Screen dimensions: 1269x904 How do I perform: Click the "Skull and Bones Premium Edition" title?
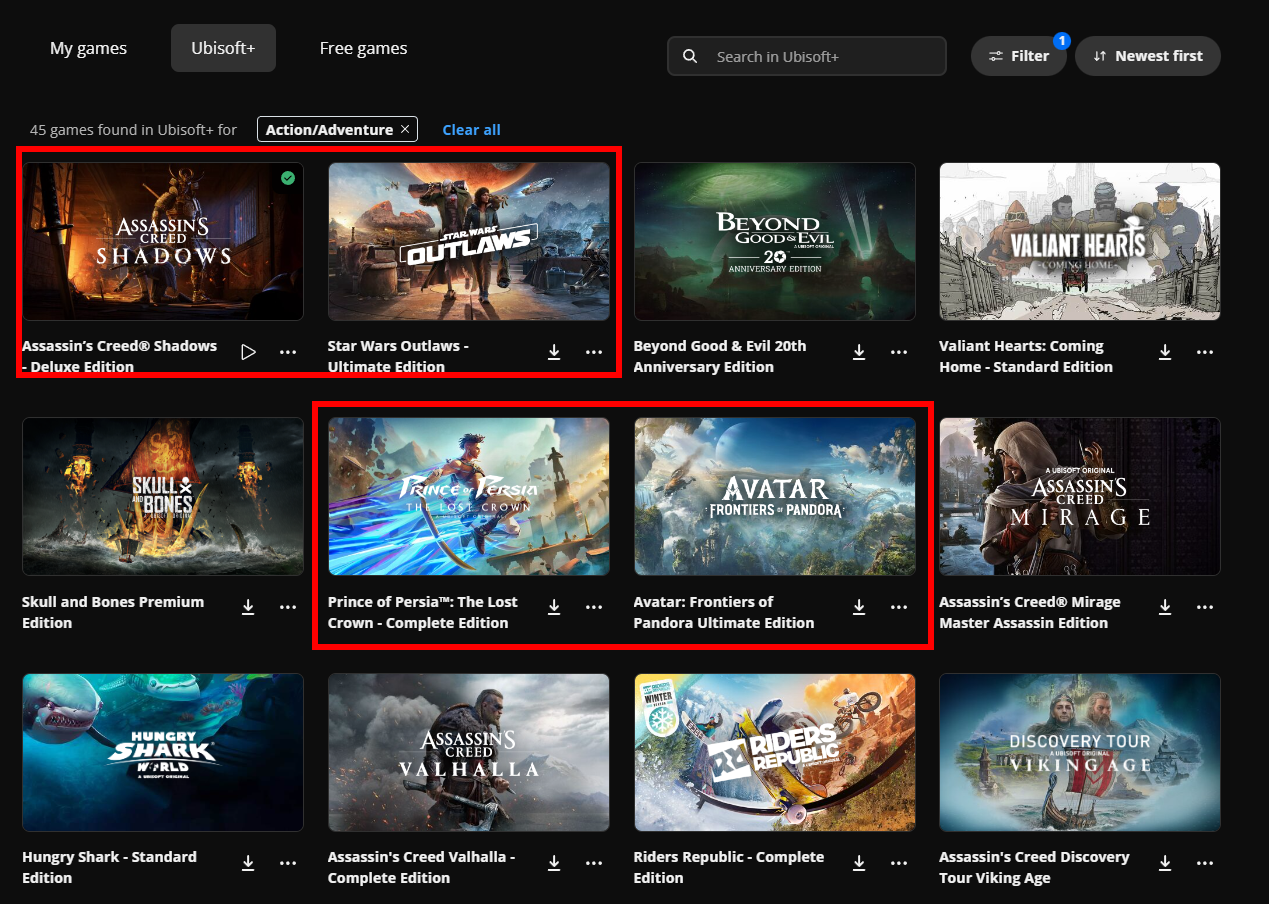113,612
